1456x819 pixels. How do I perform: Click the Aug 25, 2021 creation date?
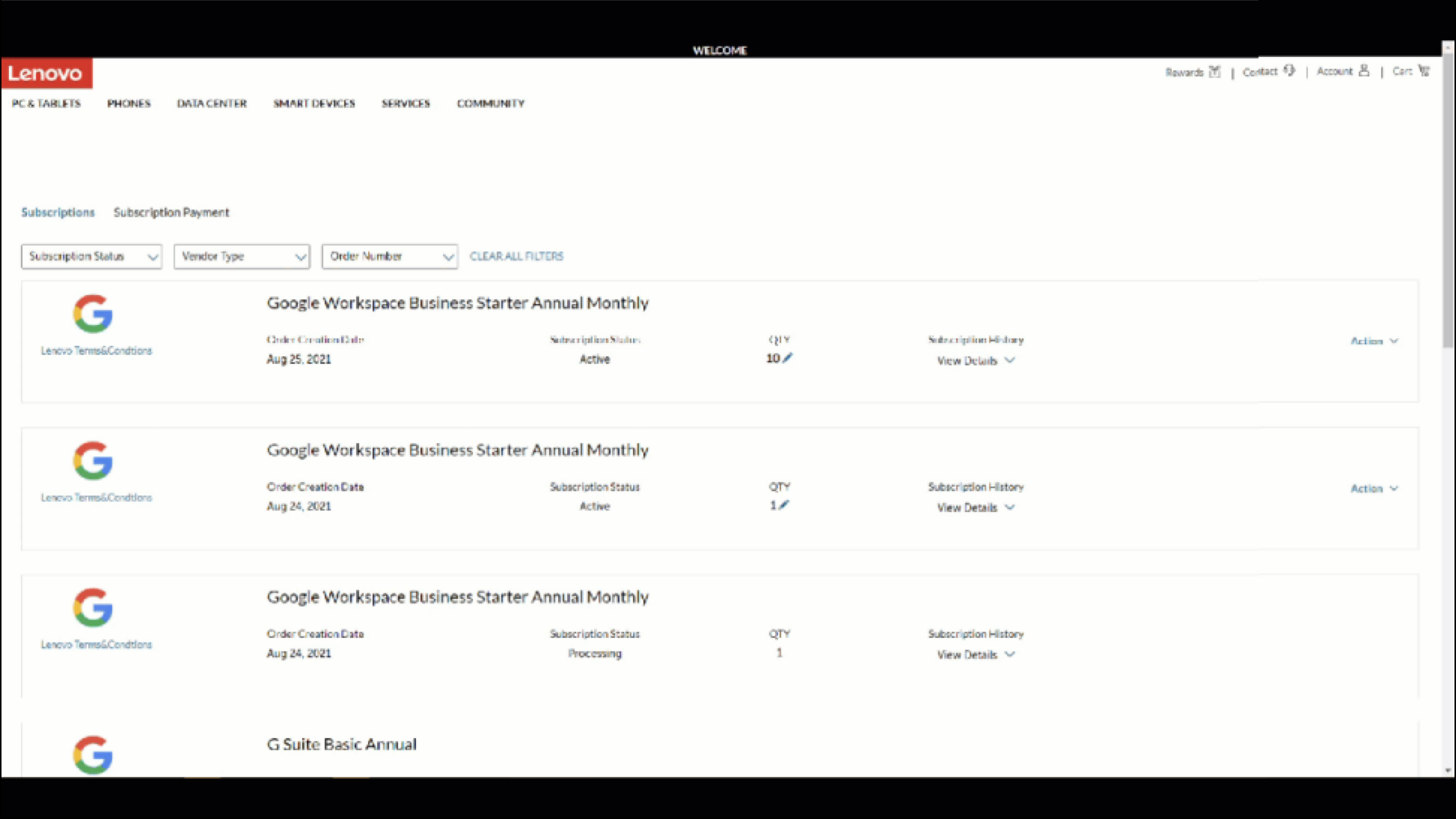tap(299, 359)
